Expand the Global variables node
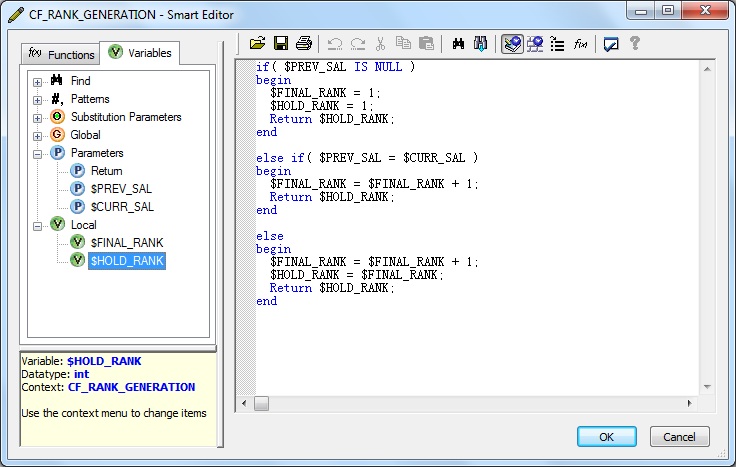The width and height of the screenshot is (736, 467). 38,136
